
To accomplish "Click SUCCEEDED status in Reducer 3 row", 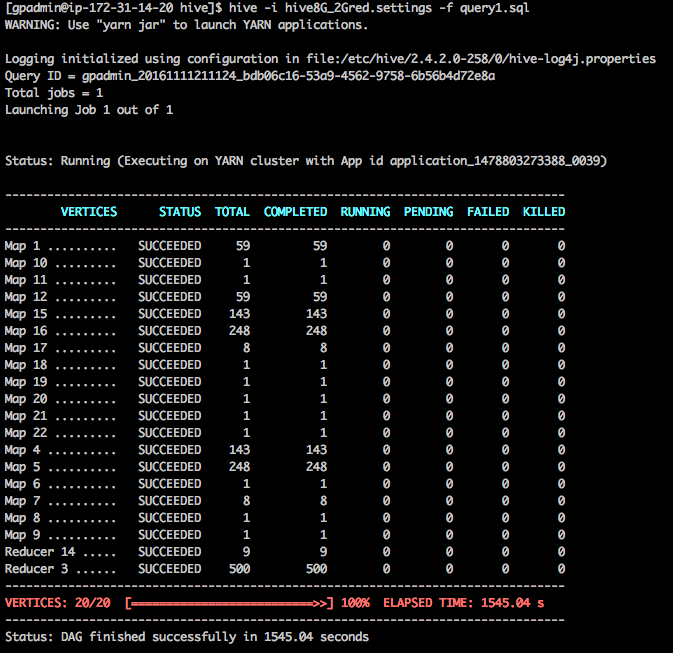I will pos(170,569).
